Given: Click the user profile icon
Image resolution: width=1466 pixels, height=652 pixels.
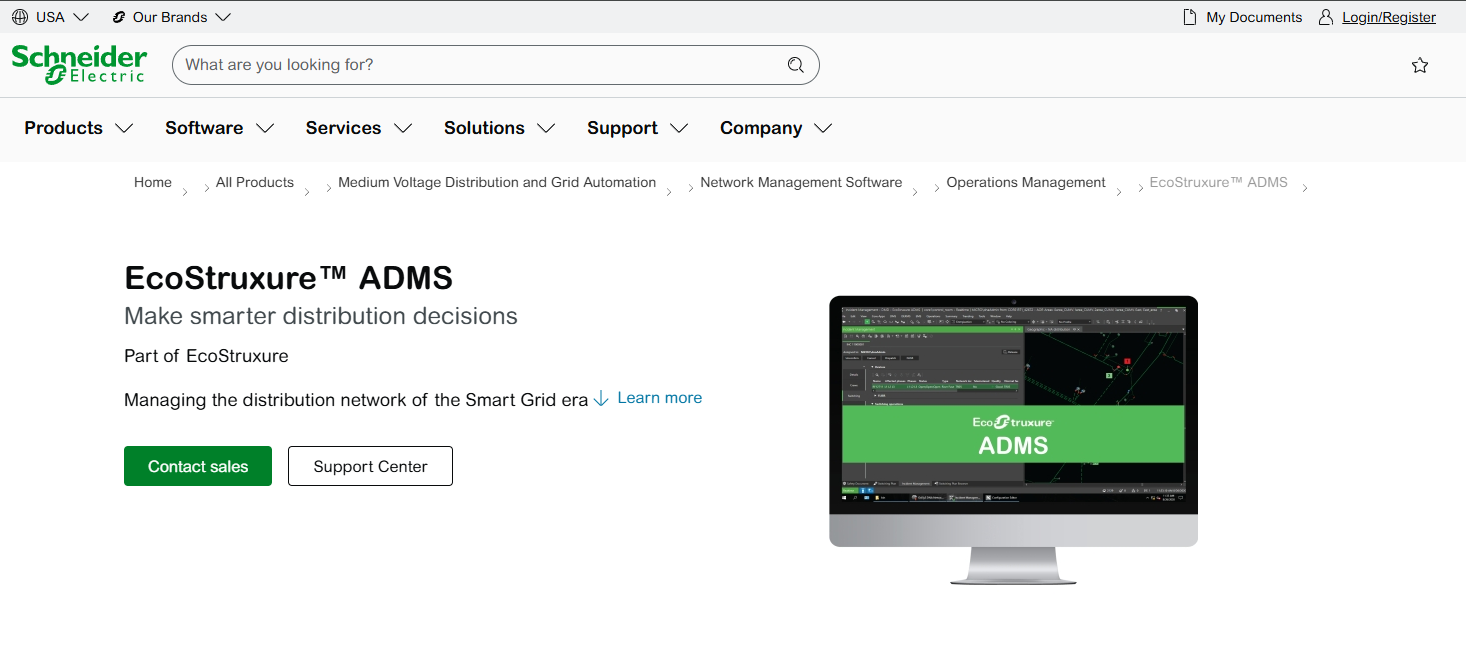Looking at the screenshot, I should point(1326,17).
